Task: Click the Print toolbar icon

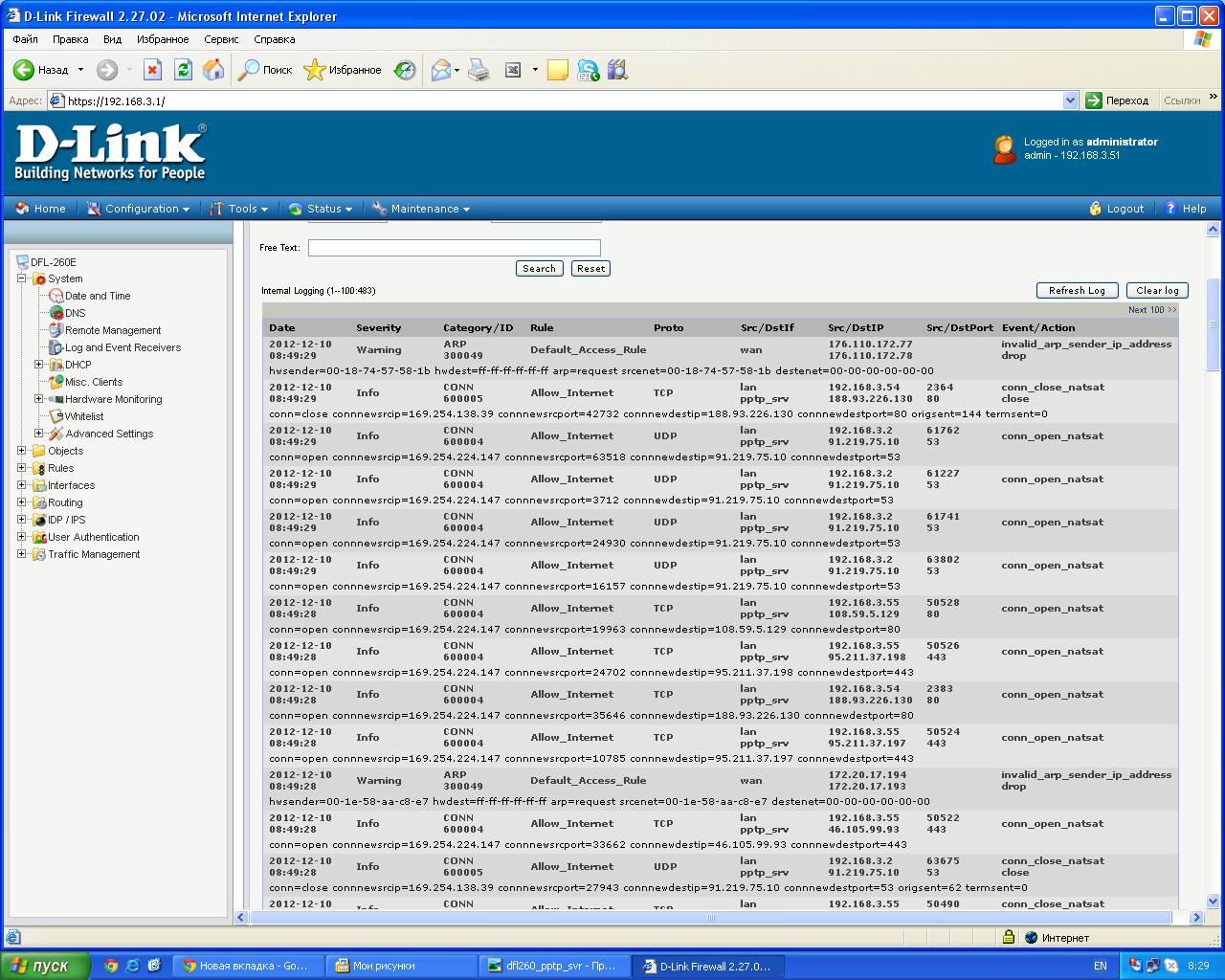Action: [479, 70]
